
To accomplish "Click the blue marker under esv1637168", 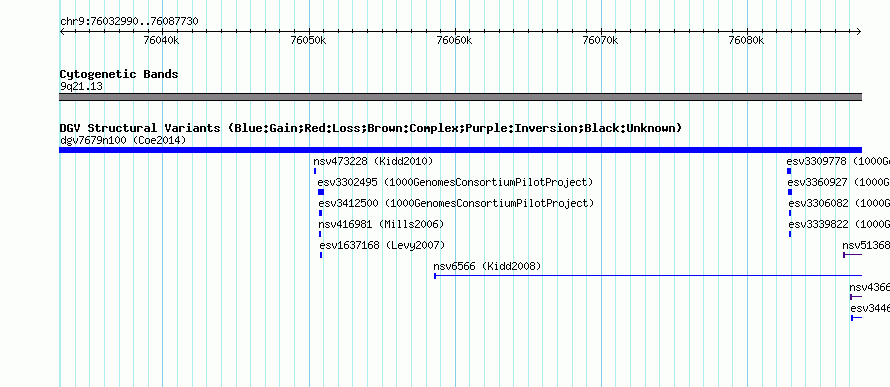I will click(x=321, y=255).
